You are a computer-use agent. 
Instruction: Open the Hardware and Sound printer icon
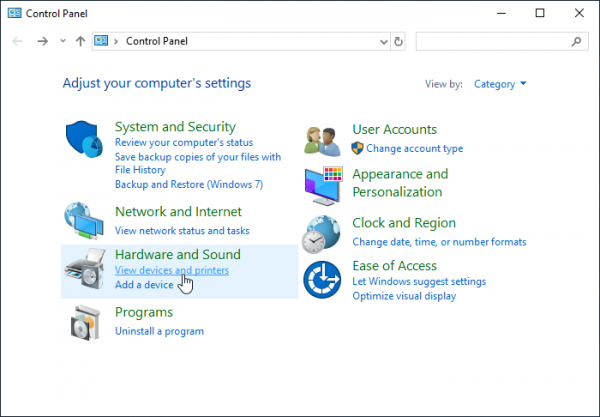click(x=85, y=268)
